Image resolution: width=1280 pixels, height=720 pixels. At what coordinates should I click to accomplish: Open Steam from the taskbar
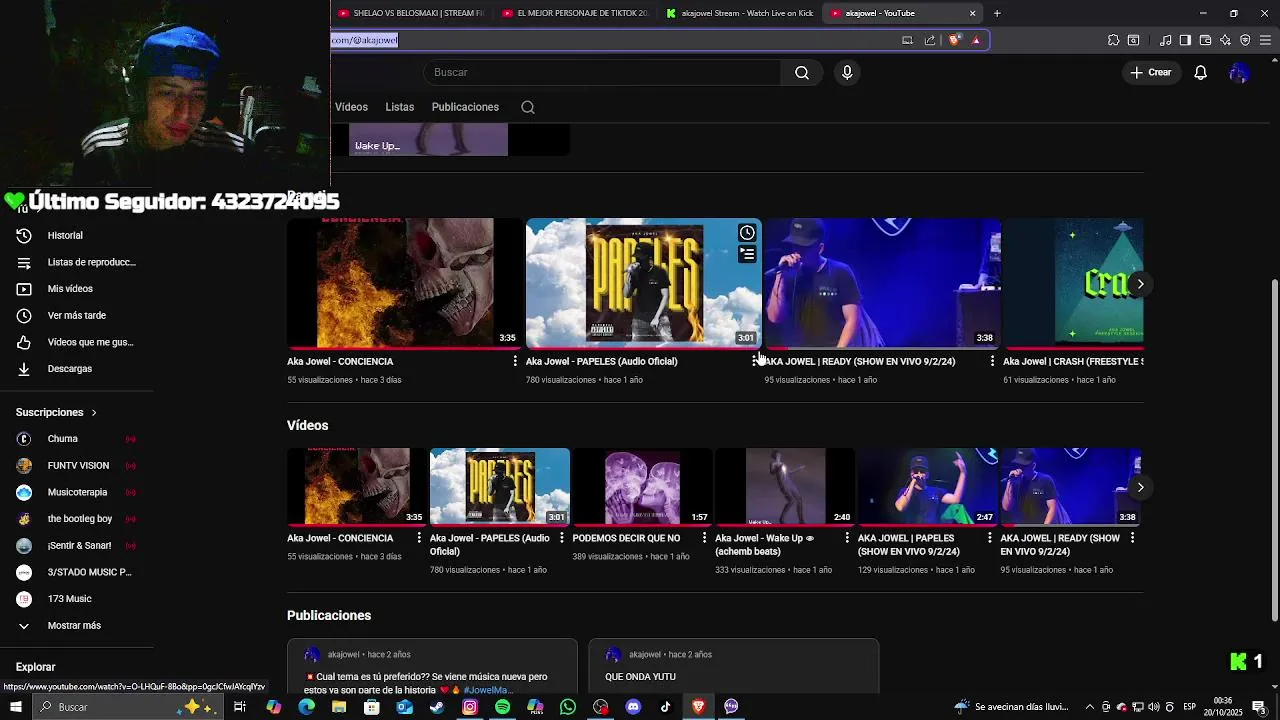coord(437,707)
